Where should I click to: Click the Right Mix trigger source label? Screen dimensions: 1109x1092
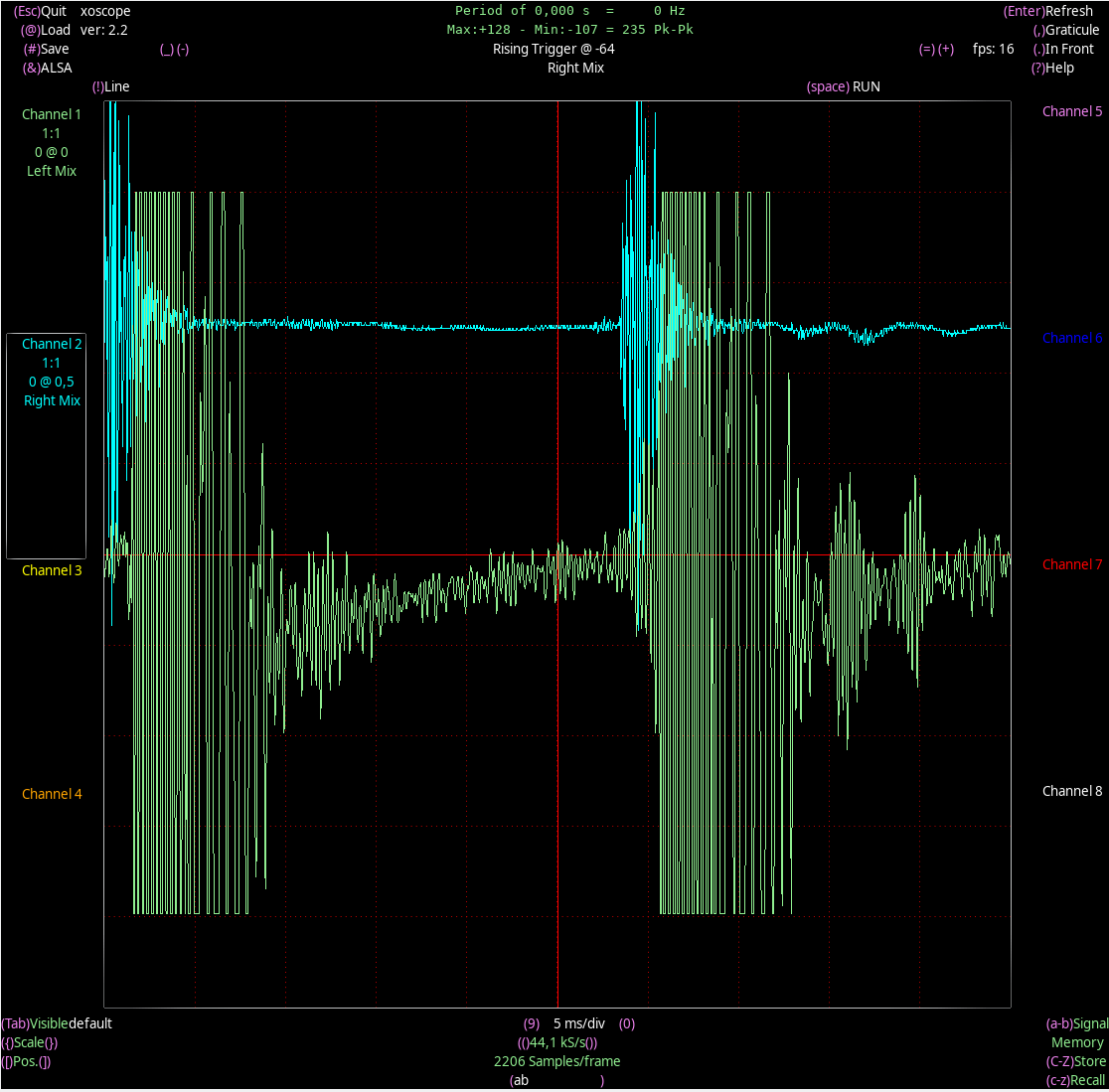pyautogui.click(x=575, y=68)
